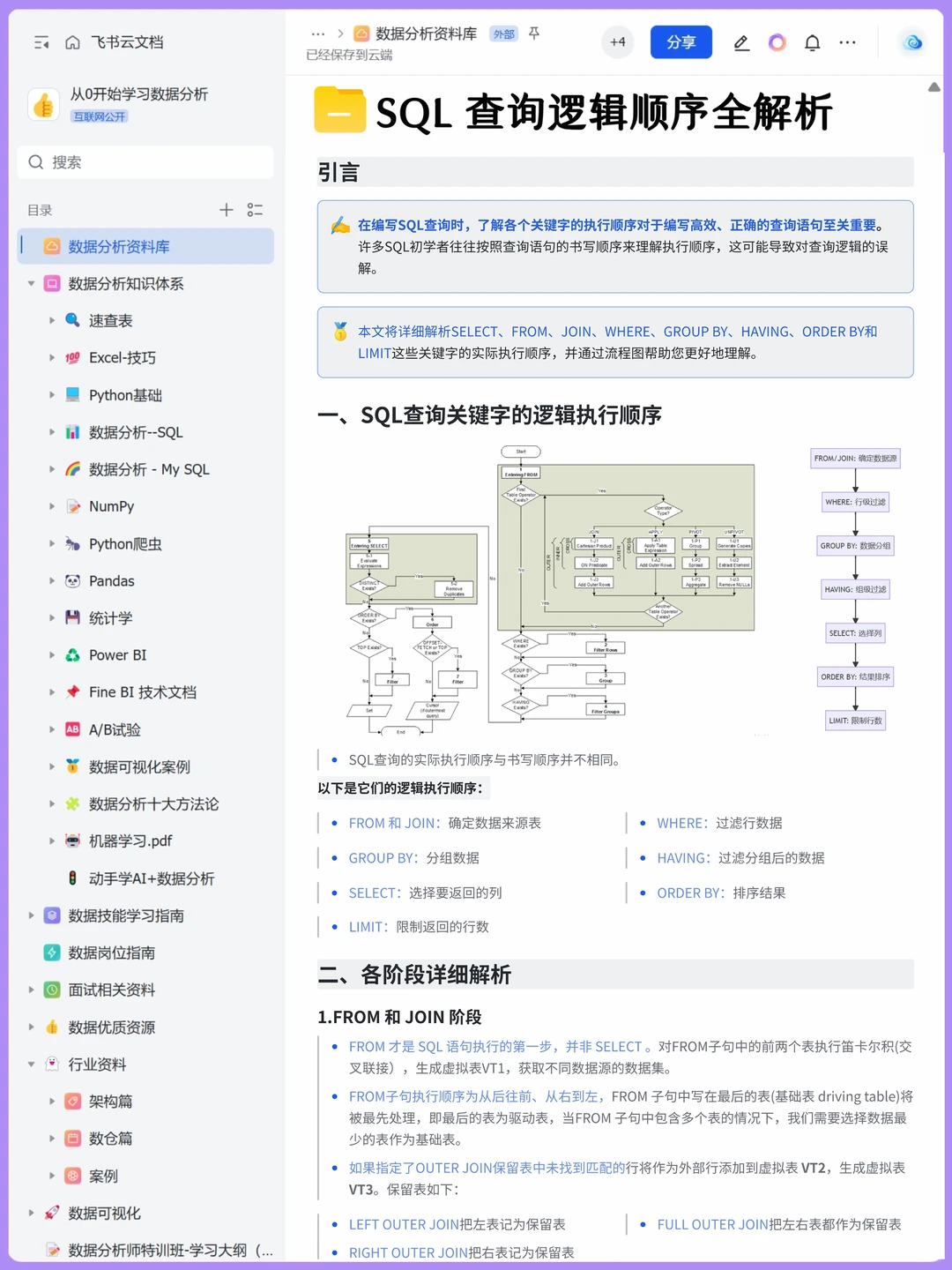Open the colorful AI assistant icon near the bell

coord(777,41)
